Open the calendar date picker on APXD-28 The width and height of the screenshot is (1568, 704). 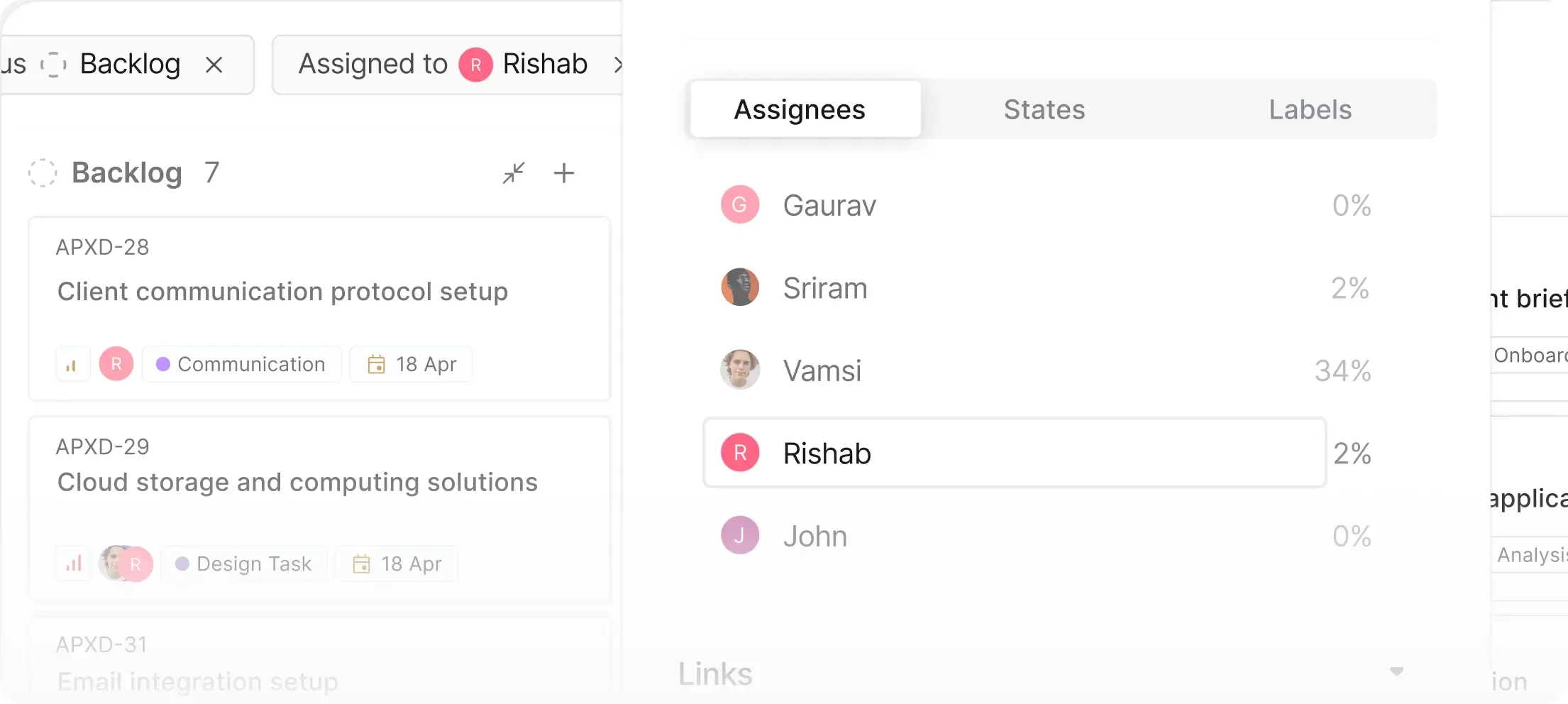(377, 363)
